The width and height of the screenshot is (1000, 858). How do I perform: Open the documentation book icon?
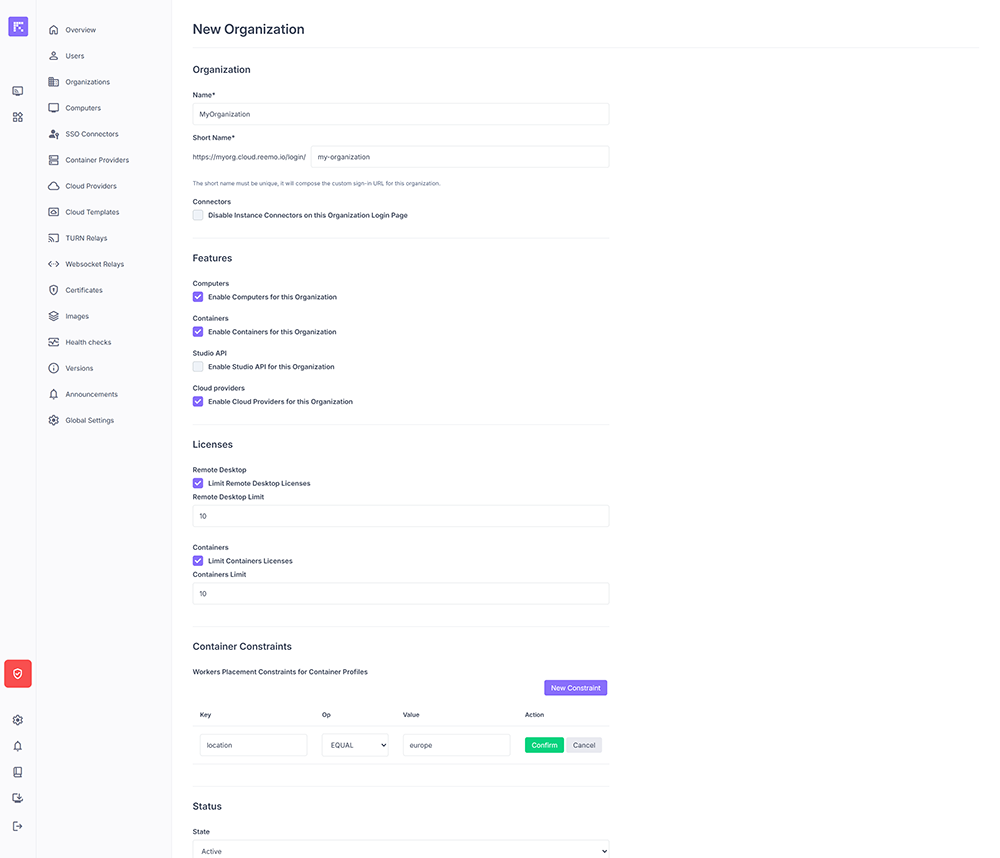coord(18,772)
